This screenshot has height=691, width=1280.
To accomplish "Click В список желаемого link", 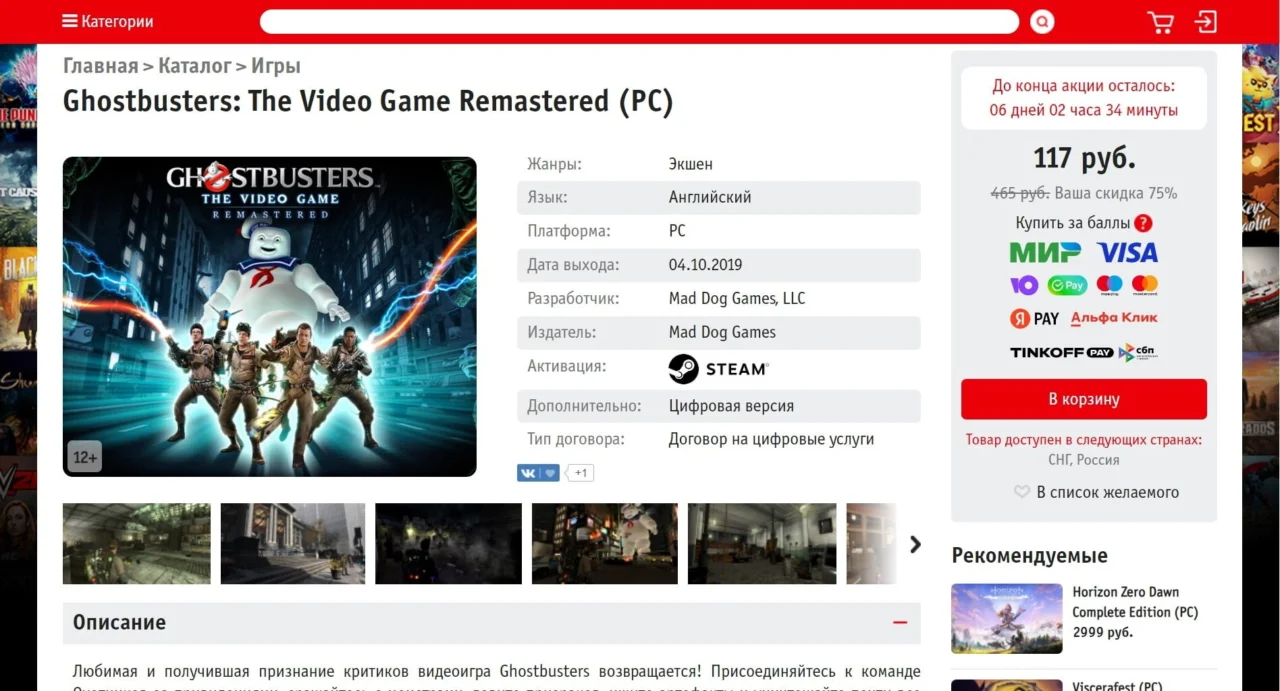I will tap(1107, 492).
